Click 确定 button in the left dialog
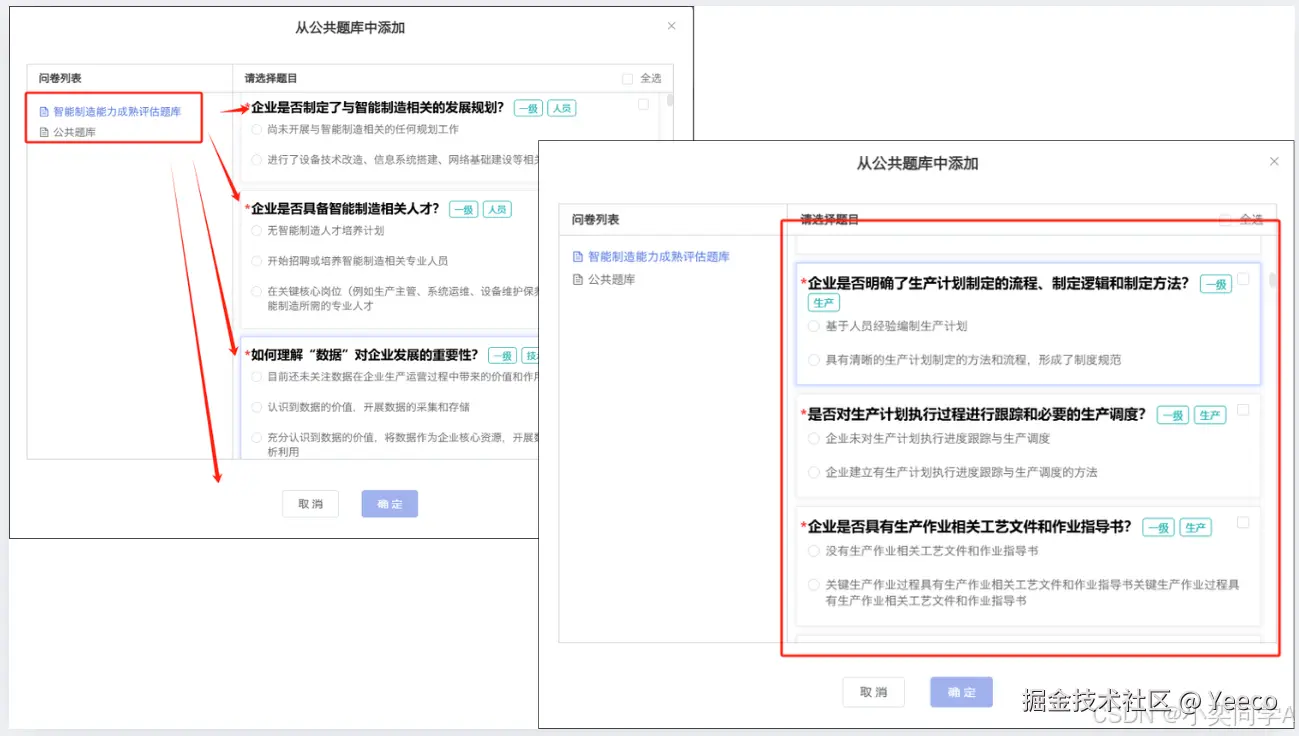The image size is (1299, 736). [390, 504]
